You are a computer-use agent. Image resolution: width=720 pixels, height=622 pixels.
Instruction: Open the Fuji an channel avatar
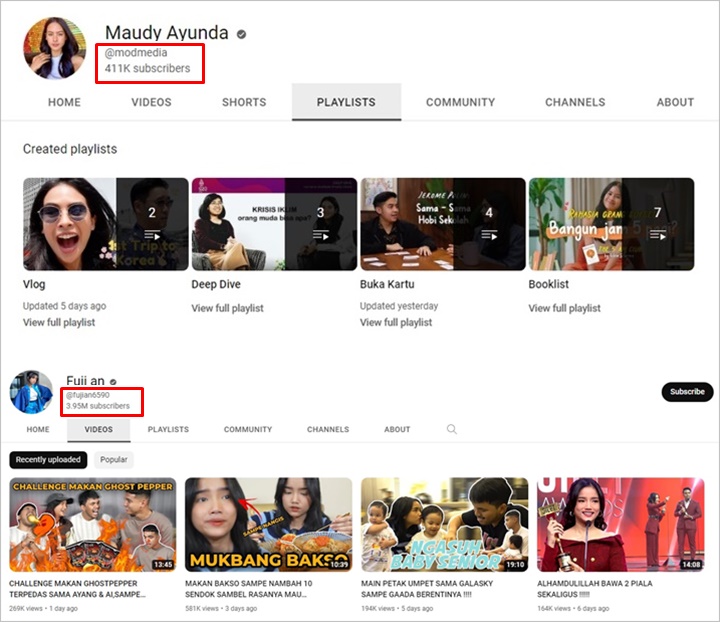[x=31, y=392]
